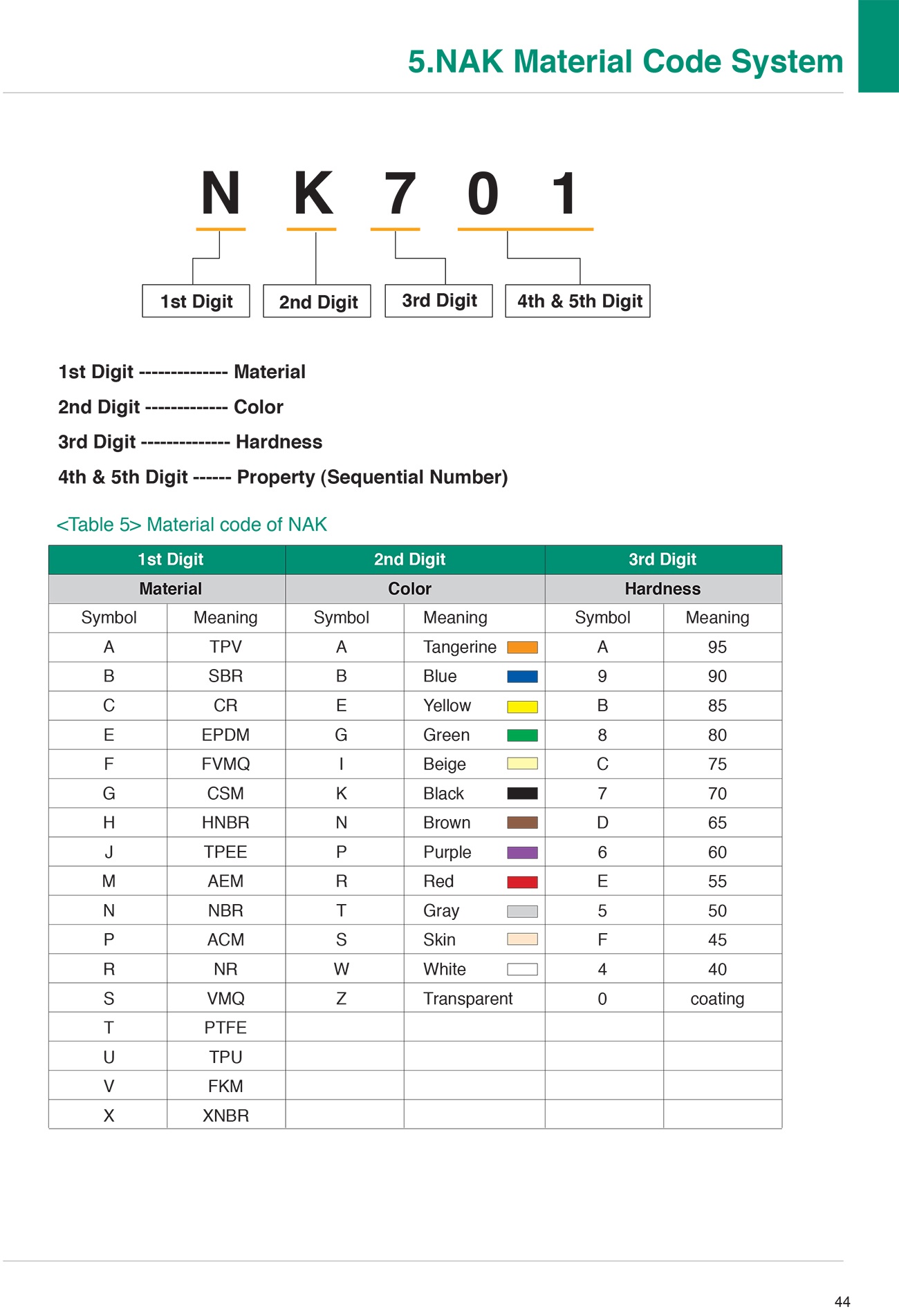Click the '3rd Digit ---- Hardness' legend line
This screenshot has width=899, height=1316.
[x=190, y=442]
